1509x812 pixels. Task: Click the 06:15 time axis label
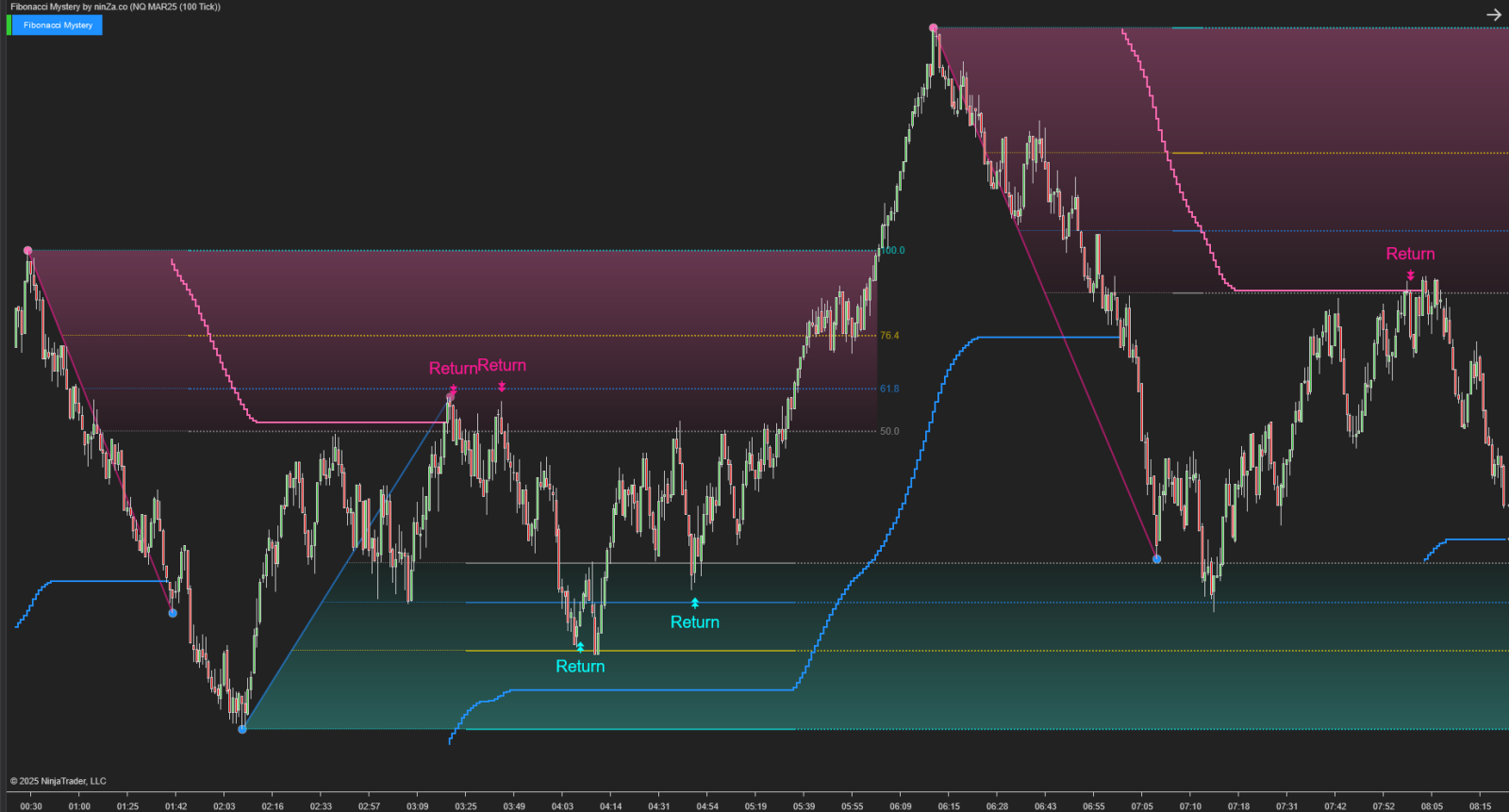(949, 806)
